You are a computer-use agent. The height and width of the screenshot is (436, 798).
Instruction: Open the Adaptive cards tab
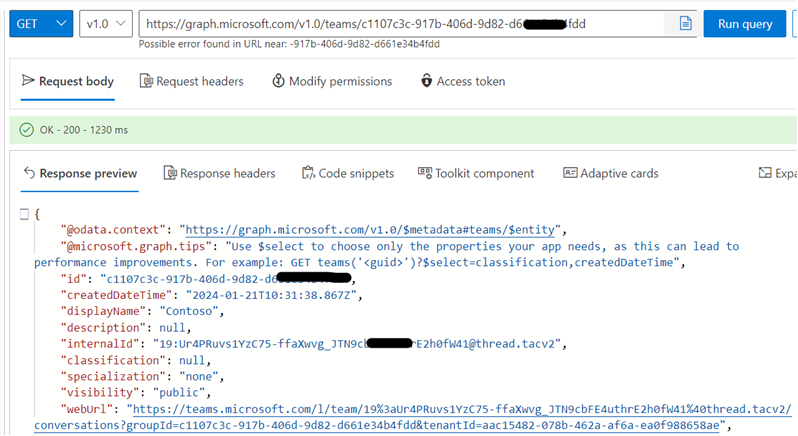click(611, 174)
